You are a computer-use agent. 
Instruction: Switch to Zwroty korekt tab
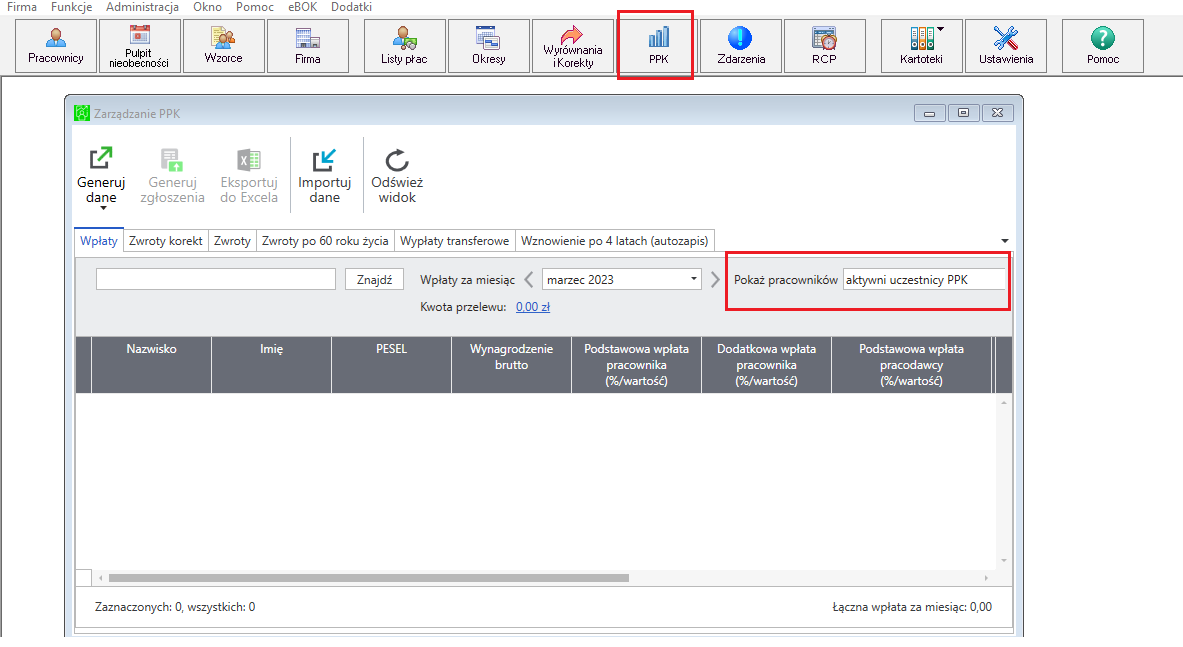coord(165,241)
